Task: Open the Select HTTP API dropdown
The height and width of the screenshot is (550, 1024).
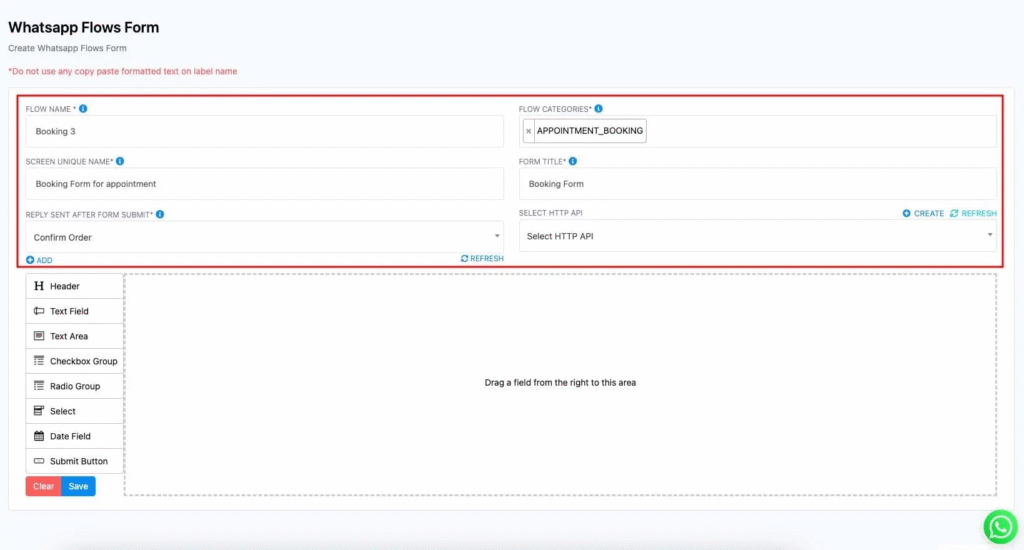Action: (x=758, y=236)
